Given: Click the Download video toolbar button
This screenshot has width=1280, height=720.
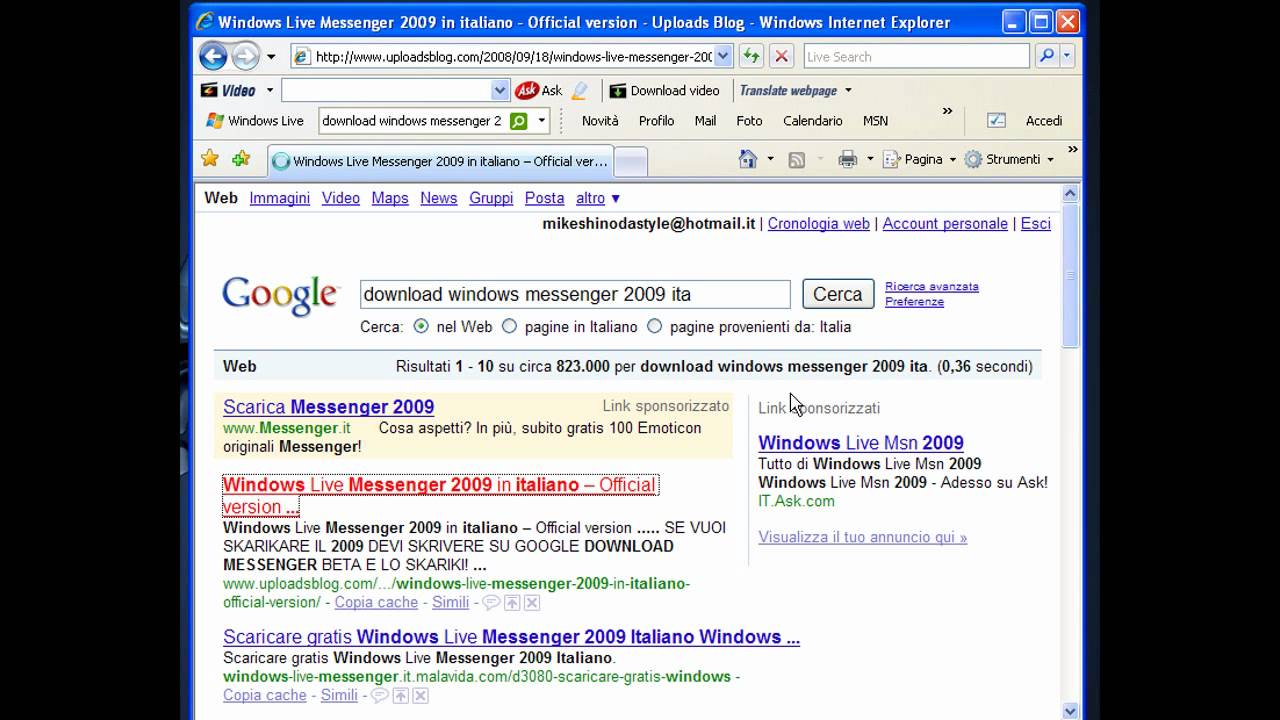Looking at the screenshot, I should [665, 90].
